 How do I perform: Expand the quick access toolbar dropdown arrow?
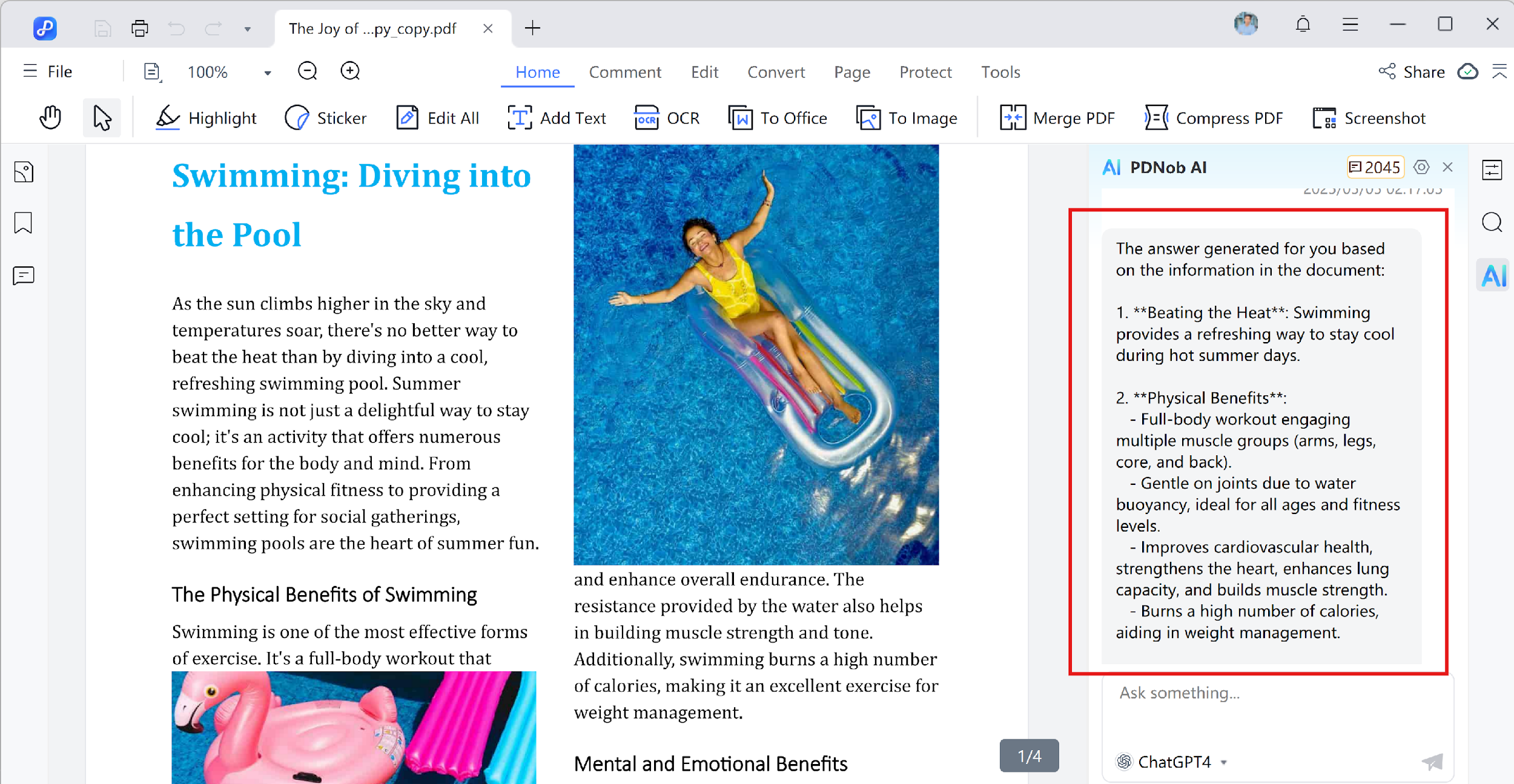tap(247, 29)
